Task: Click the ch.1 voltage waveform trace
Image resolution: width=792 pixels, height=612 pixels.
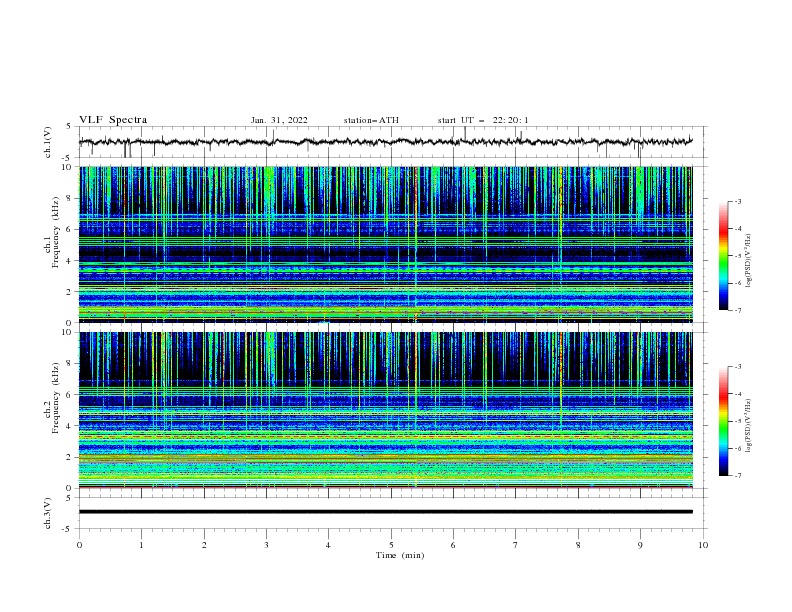Action: coord(385,142)
